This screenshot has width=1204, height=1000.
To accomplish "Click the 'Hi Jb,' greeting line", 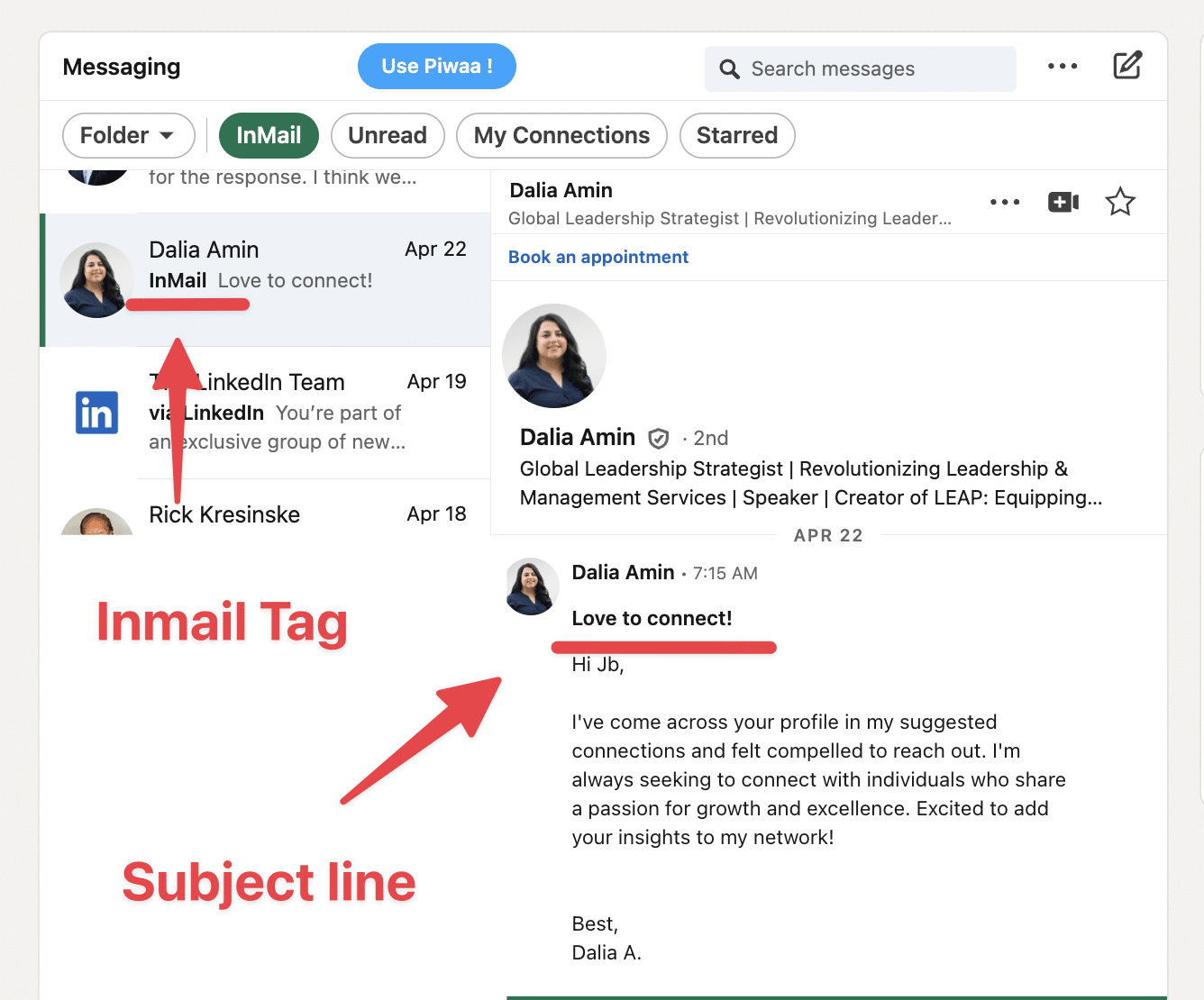I will click(597, 665).
